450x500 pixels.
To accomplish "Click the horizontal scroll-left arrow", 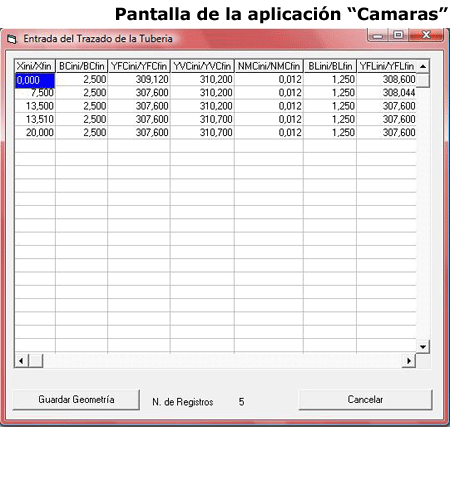I will coord(21,361).
